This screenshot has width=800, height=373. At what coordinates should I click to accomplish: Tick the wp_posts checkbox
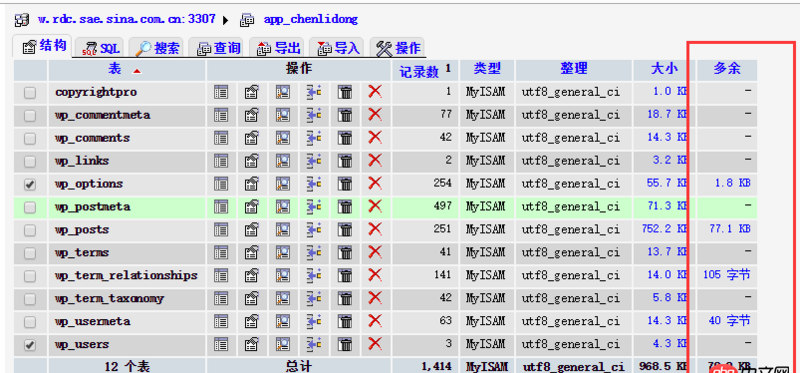[30, 230]
